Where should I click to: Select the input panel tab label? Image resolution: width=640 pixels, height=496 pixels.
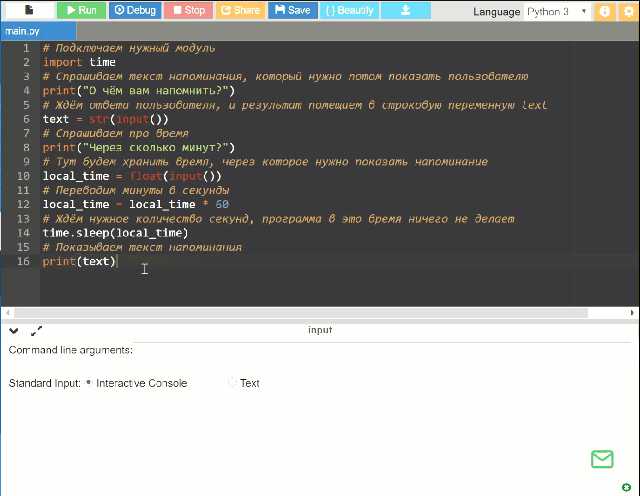coord(320,330)
